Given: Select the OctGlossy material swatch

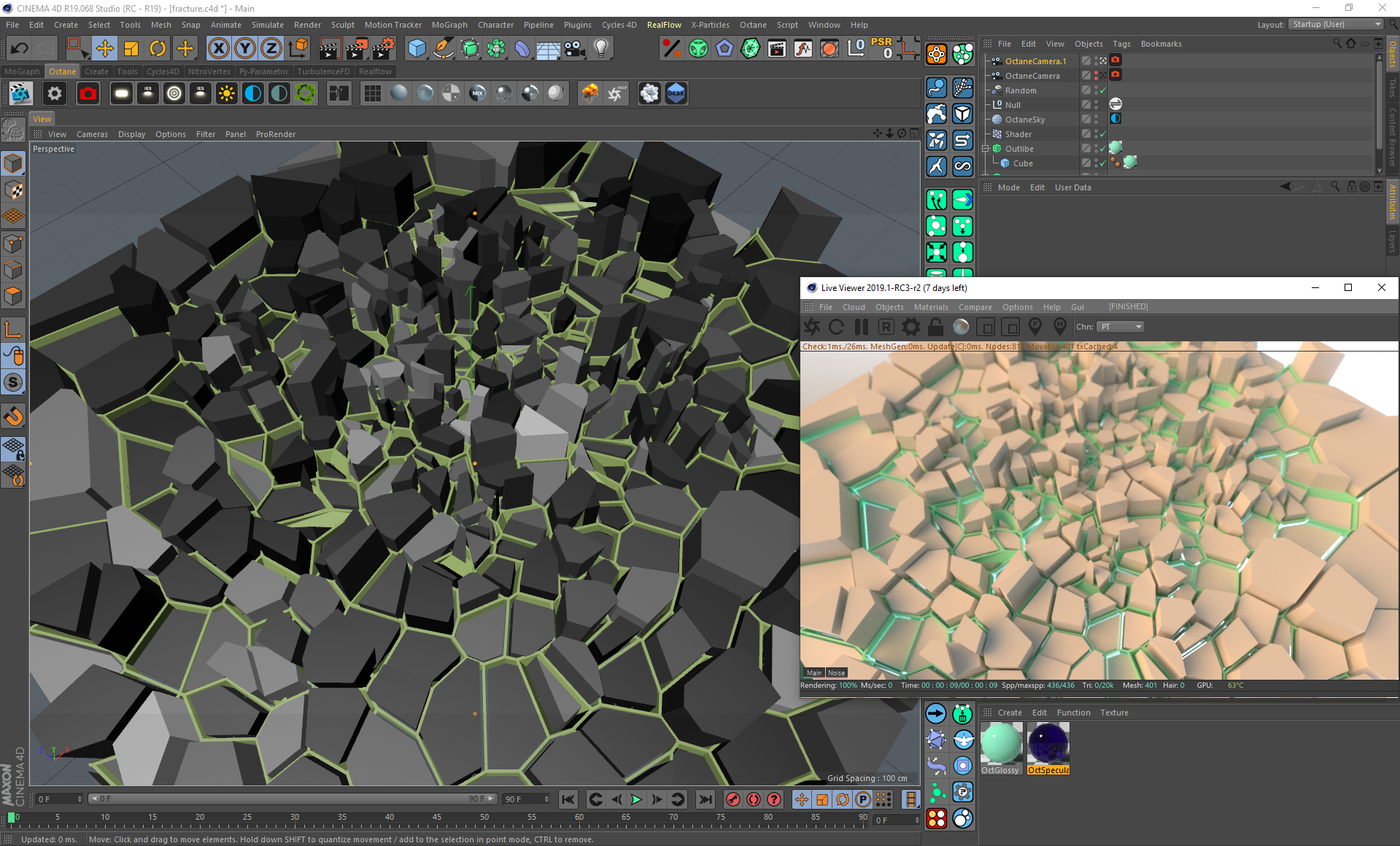Looking at the screenshot, I should 1001,748.
